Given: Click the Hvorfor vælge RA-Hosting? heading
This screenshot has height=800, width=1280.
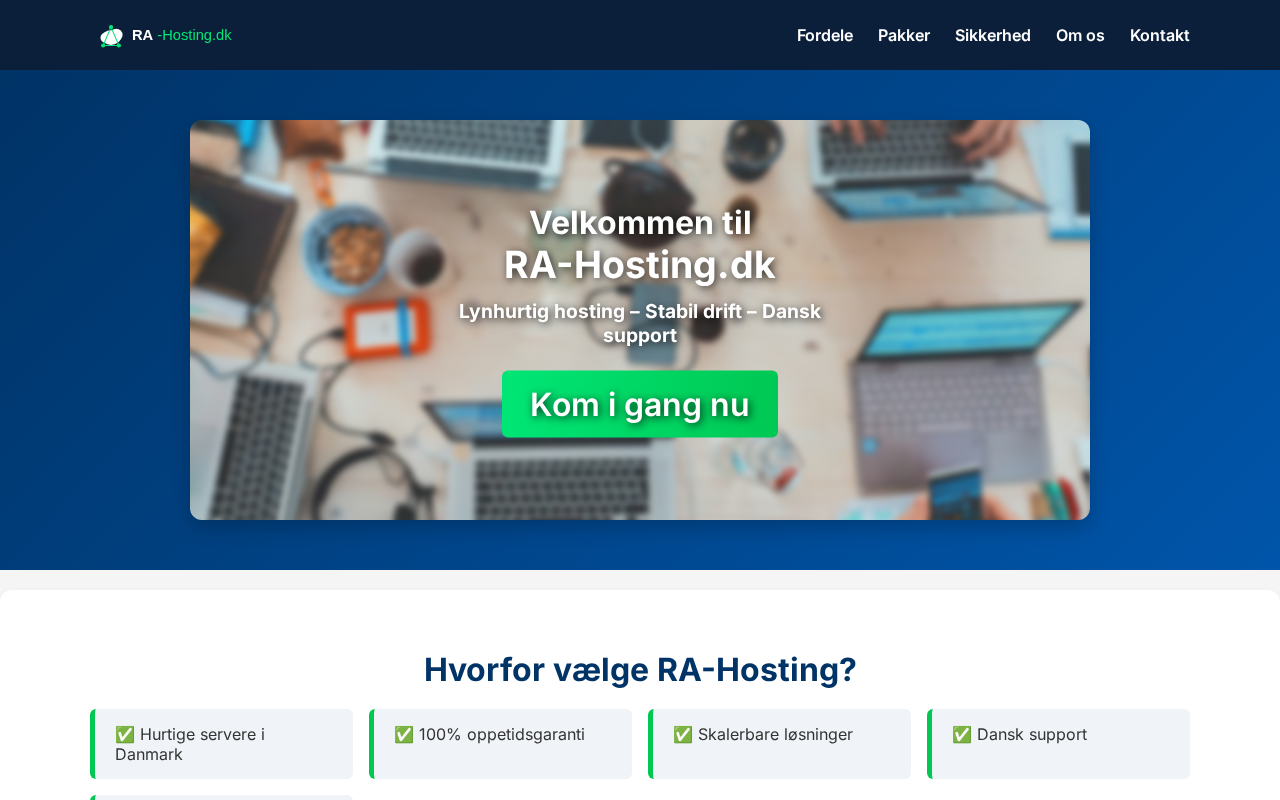Looking at the screenshot, I should click(x=640, y=669).
